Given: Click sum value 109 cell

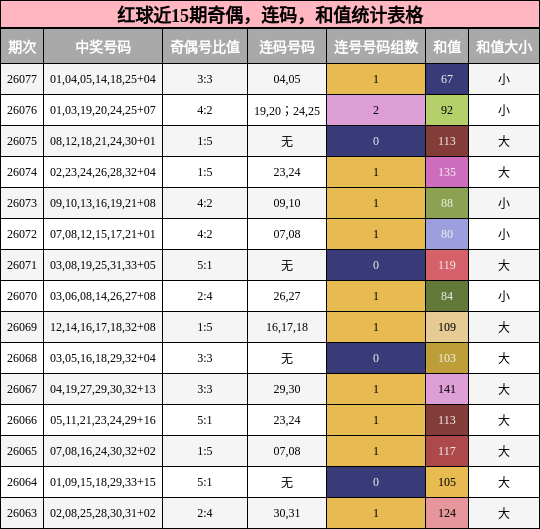Looking at the screenshot, I should pyautogui.click(x=447, y=327).
